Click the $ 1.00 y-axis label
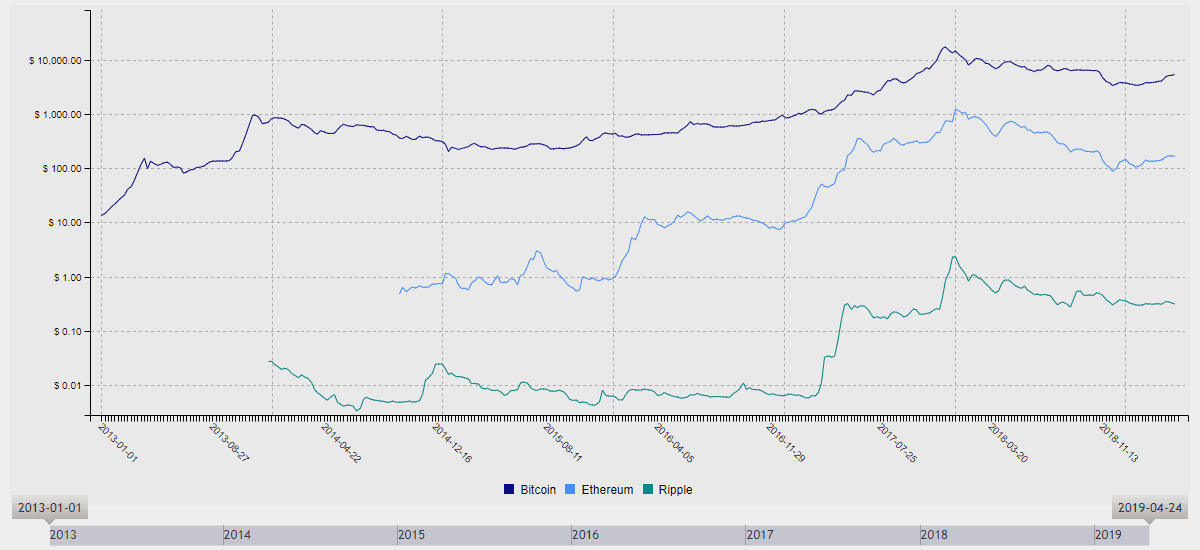 tap(66, 277)
